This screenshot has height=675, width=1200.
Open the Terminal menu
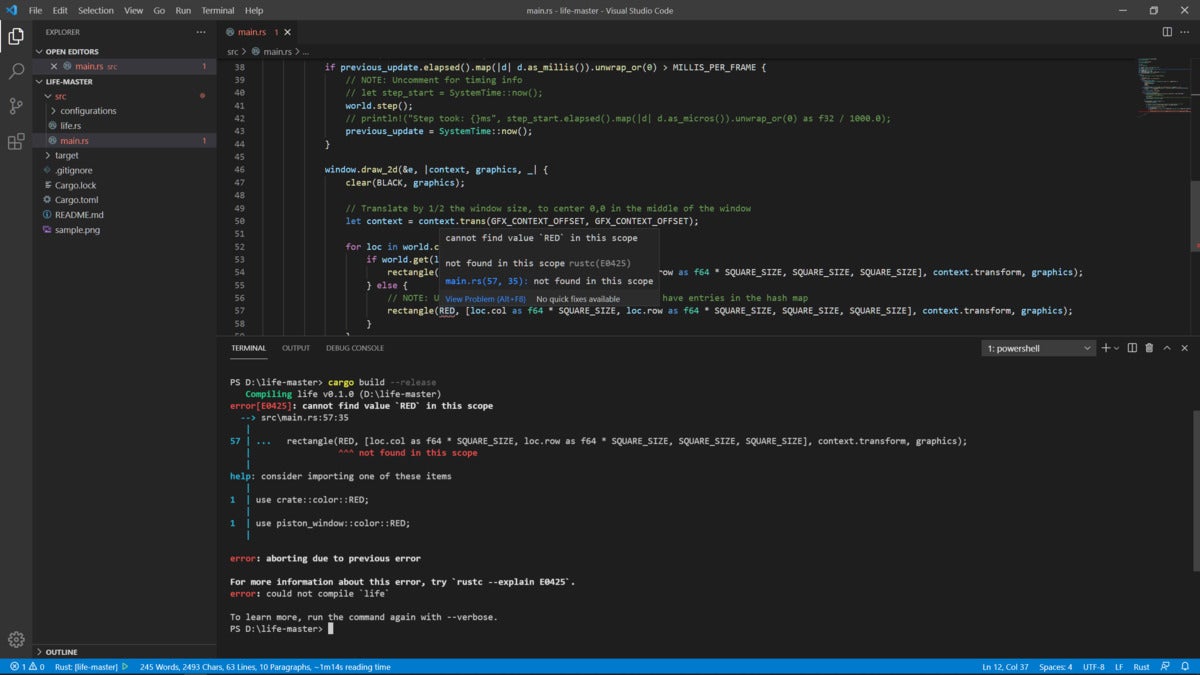coord(218,10)
